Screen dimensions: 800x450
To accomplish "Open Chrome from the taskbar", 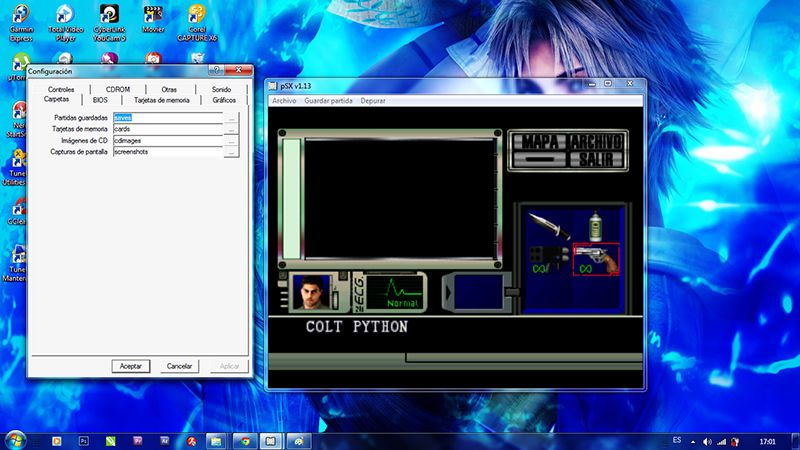I will (x=245, y=441).
